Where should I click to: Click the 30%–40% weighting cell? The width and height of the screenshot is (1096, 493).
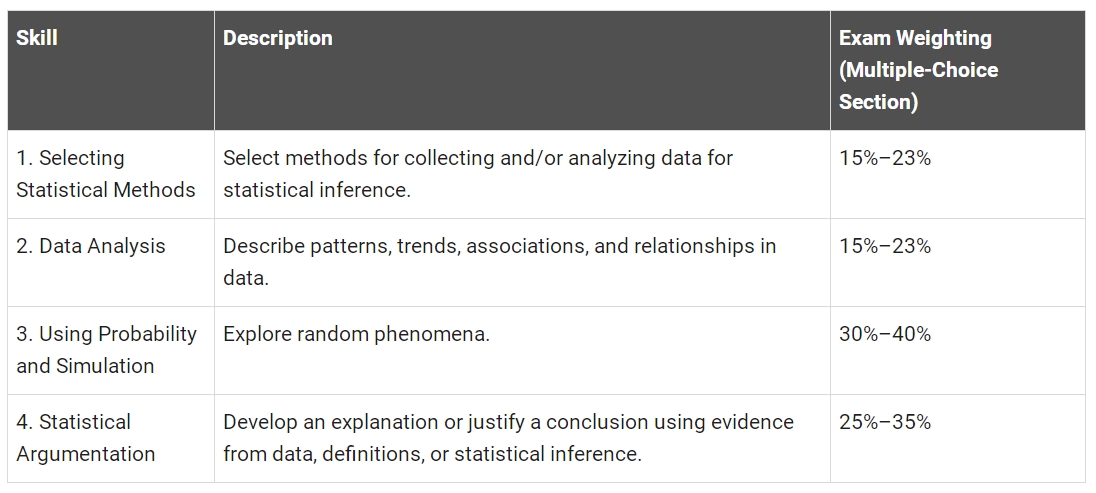coord(958,350)
